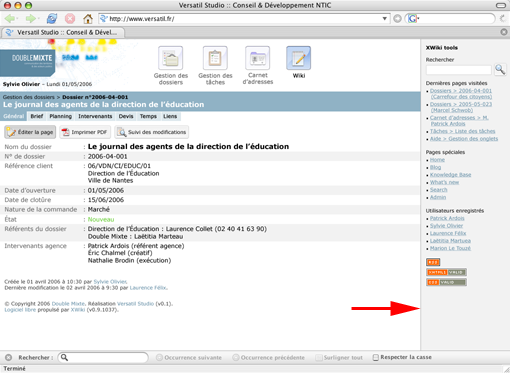Viewport: 510px width, 373px height.
Task: Click Imprimer PDF button
Action: click(x=85, y=132)
